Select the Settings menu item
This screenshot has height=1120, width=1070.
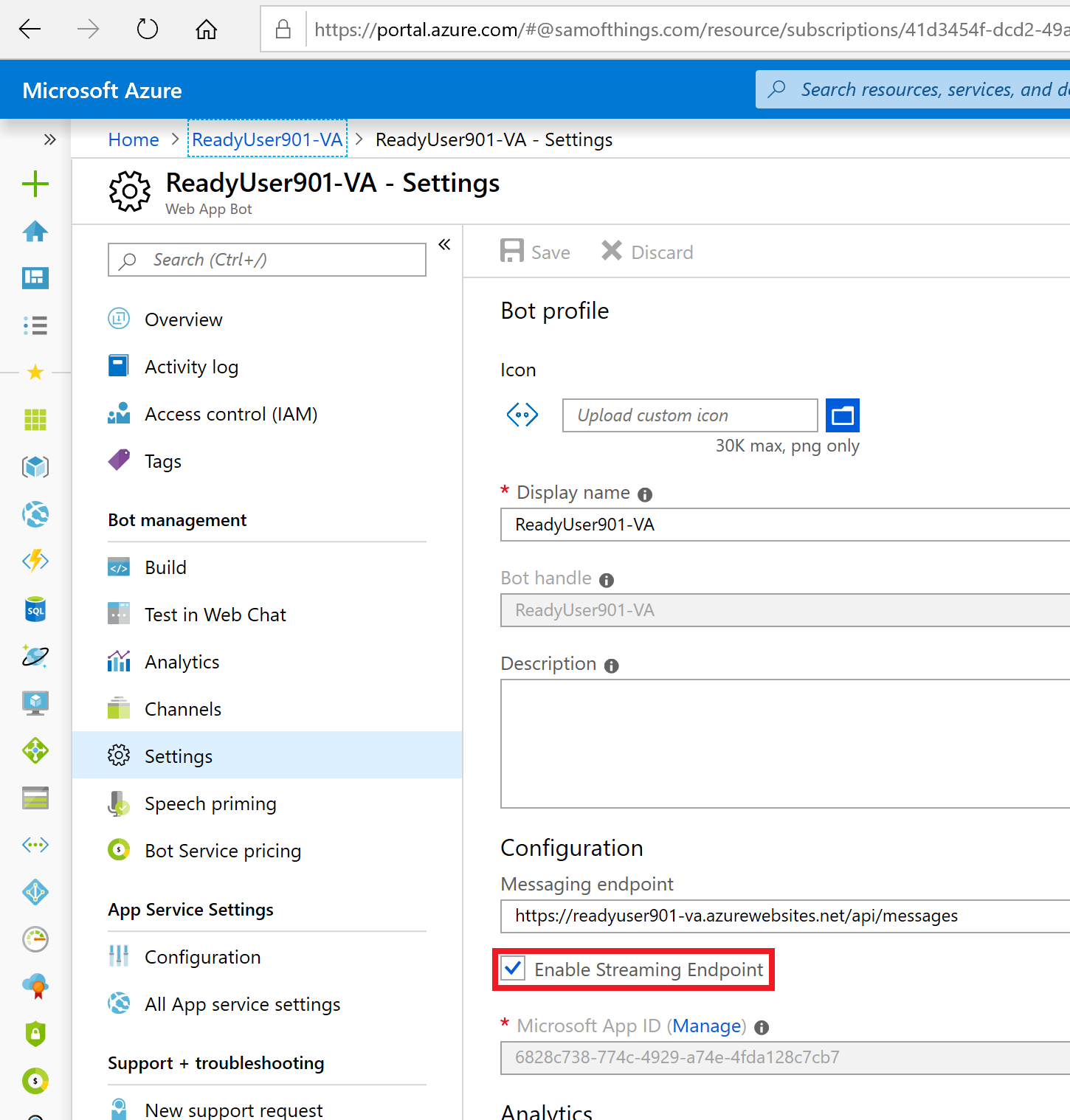pos(267,755)
